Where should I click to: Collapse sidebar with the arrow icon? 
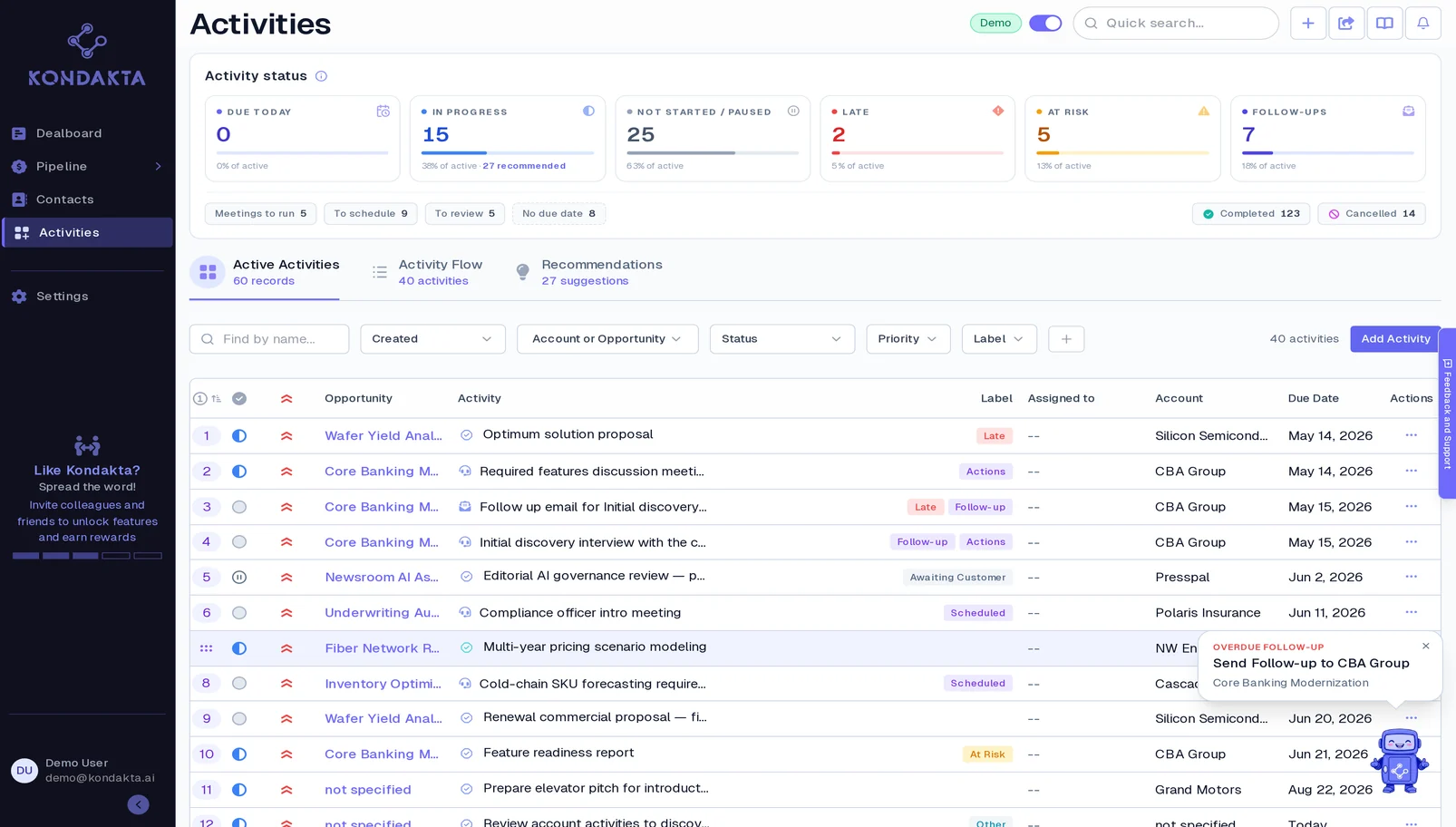[x=138, y=804]
